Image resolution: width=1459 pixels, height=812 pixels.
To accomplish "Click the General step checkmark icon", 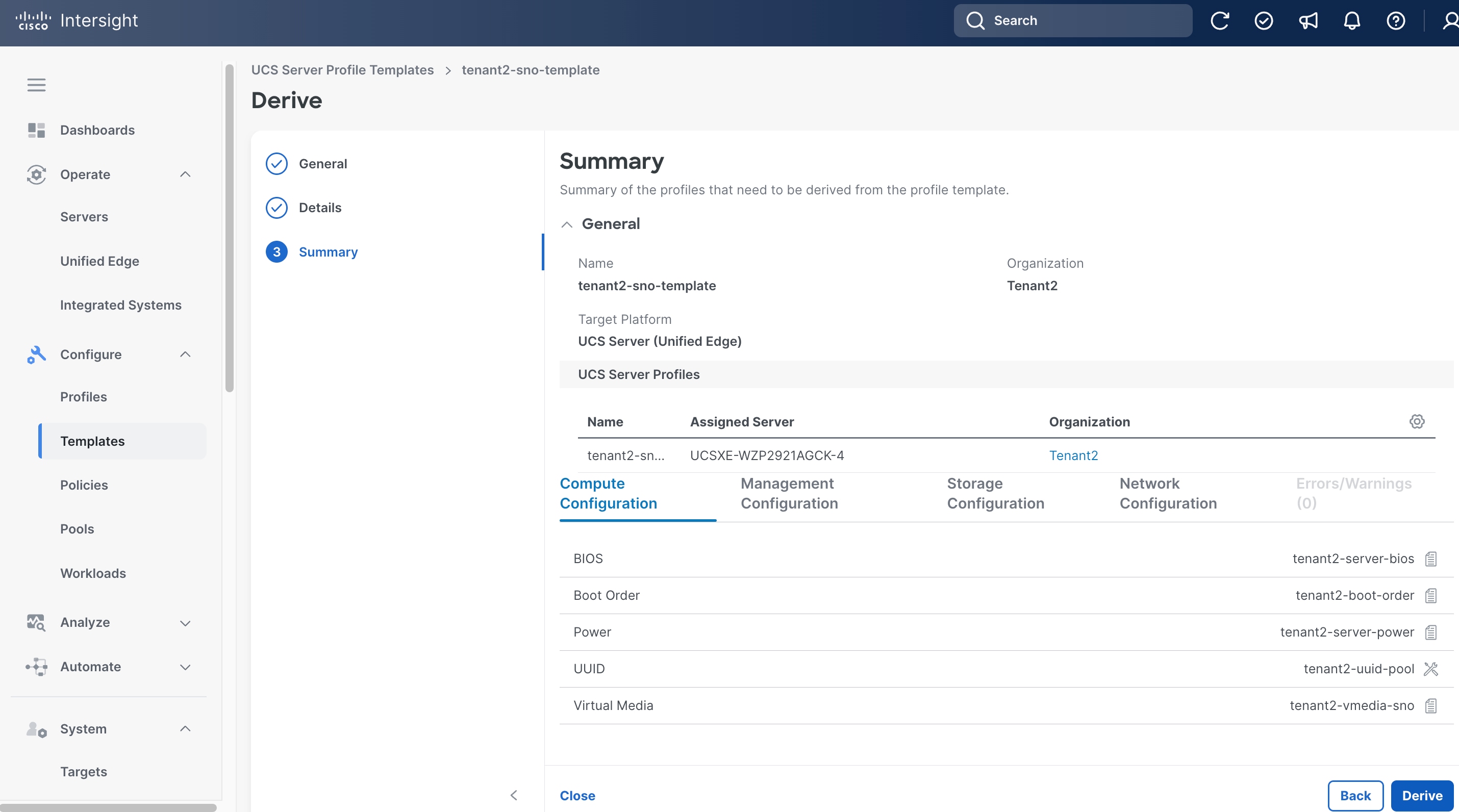I will 276,164.
